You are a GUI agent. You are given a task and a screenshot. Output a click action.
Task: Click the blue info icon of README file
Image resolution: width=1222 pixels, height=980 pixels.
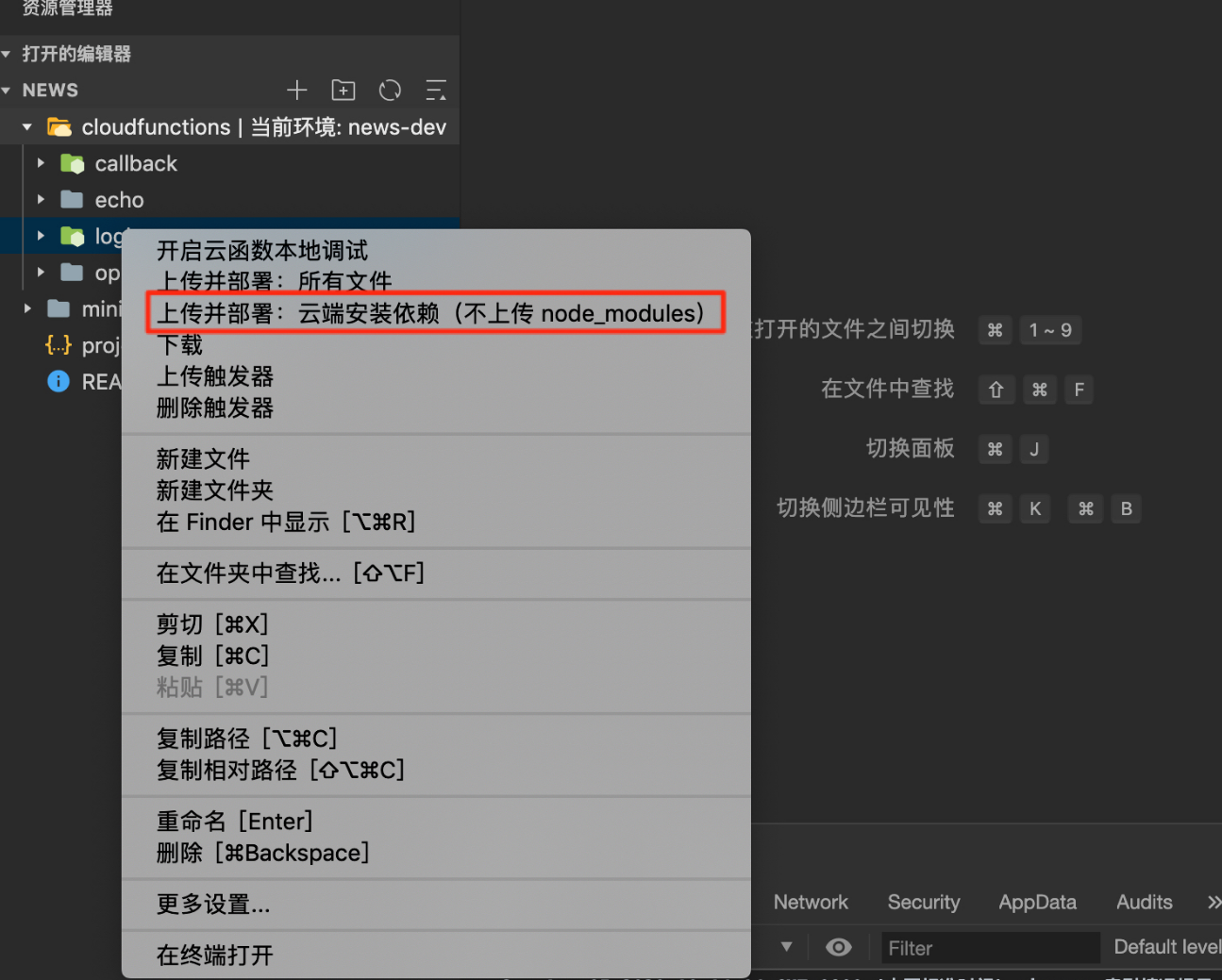tap(59, 381)
